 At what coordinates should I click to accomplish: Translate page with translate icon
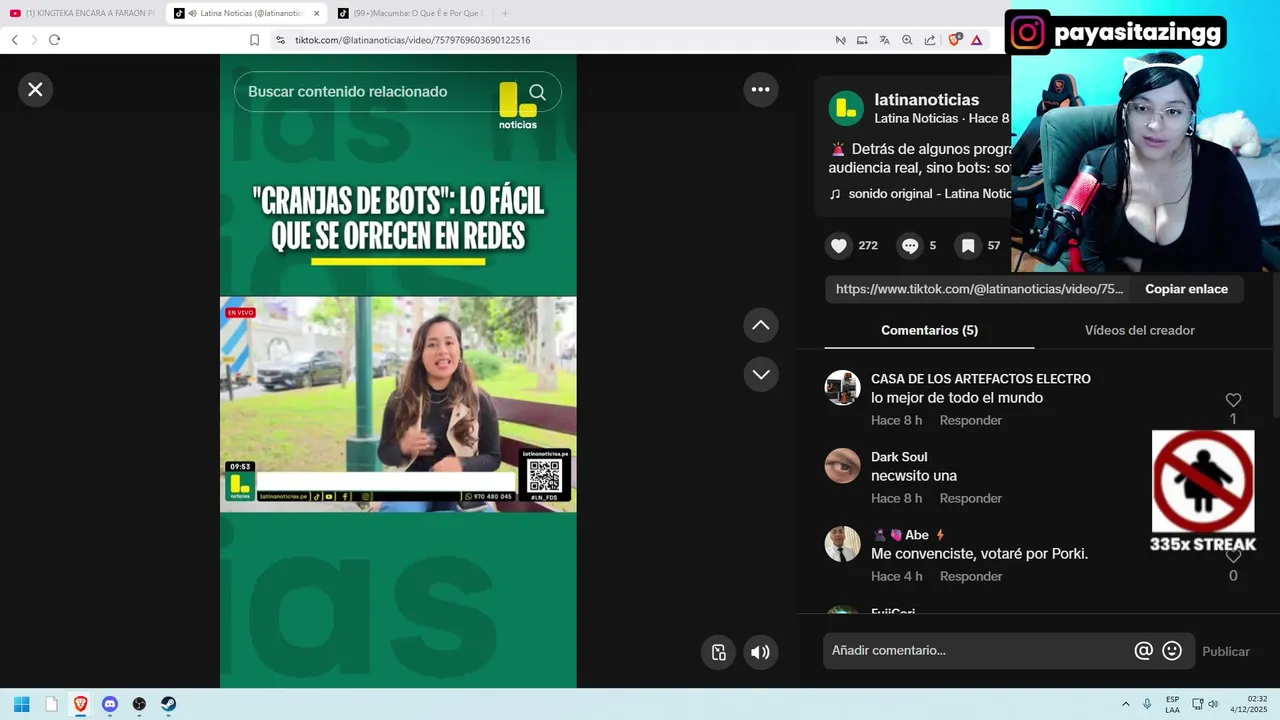coord(885,40)
